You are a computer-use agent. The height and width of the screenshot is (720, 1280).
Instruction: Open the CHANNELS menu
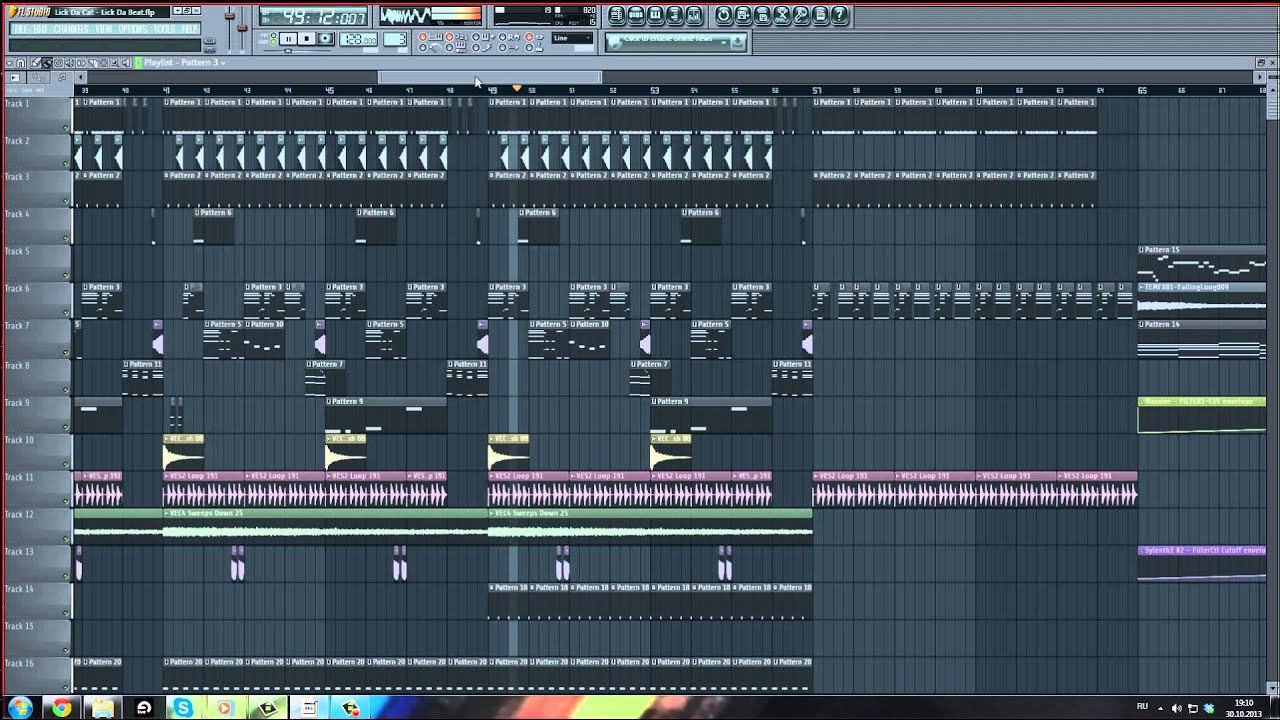(71, 28)
